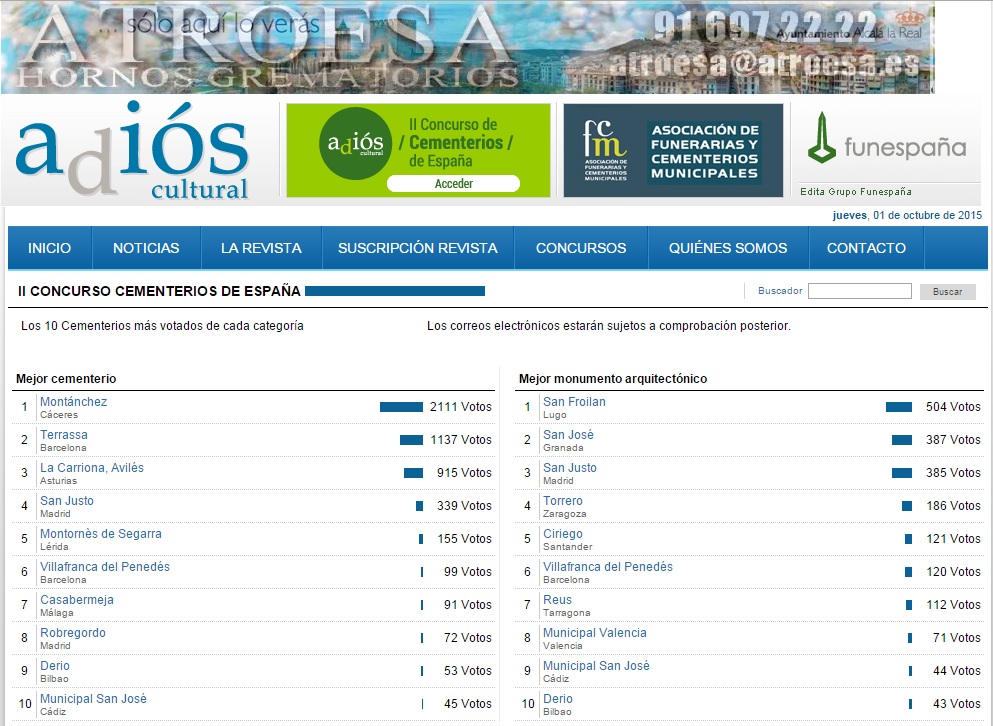Screen dimensions: 993x726
Task: Open LA REVISTA in navigation bar
Action: 261,248
